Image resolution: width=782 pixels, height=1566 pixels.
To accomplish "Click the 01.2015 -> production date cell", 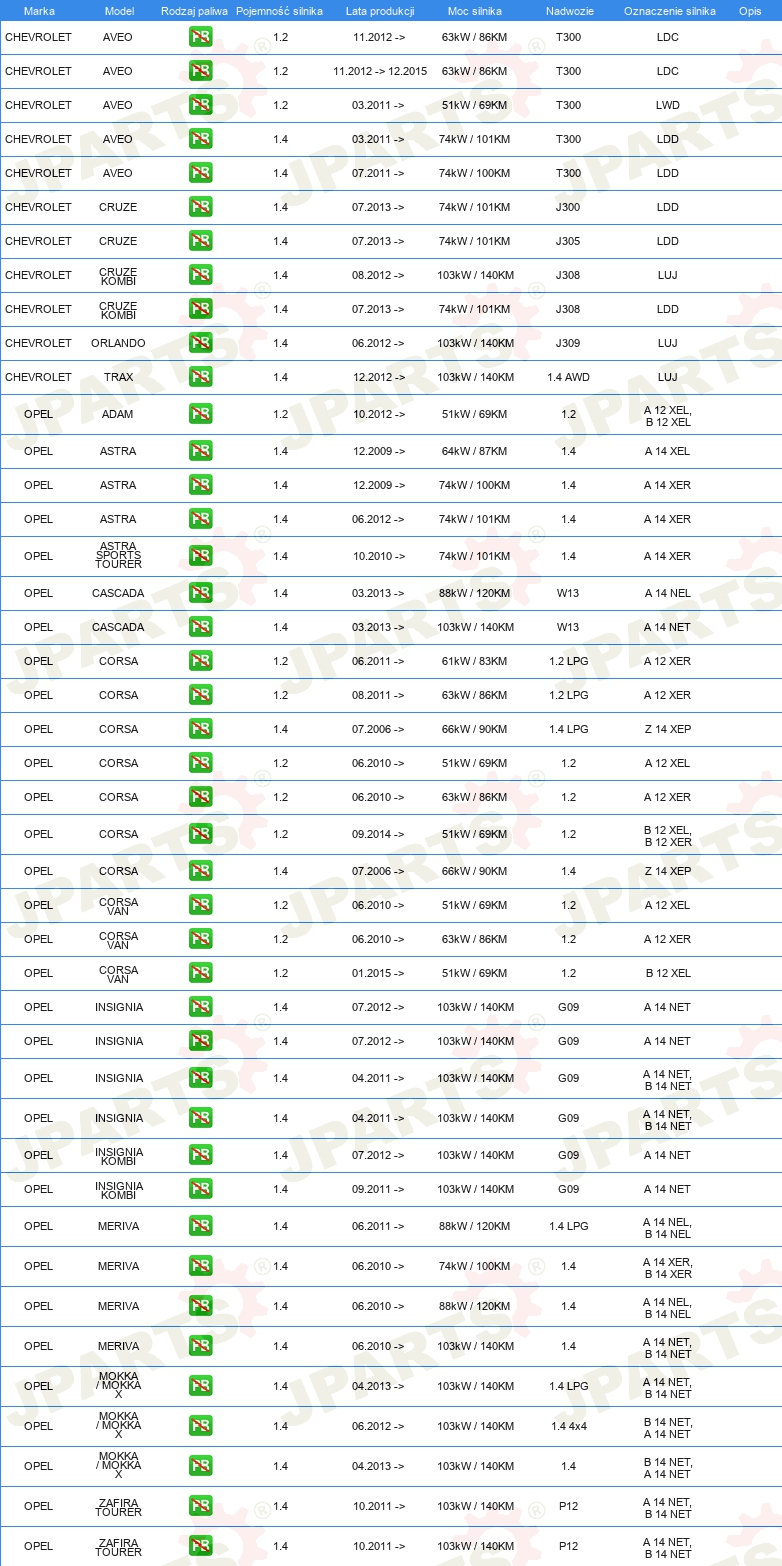I will click(379, 973).
